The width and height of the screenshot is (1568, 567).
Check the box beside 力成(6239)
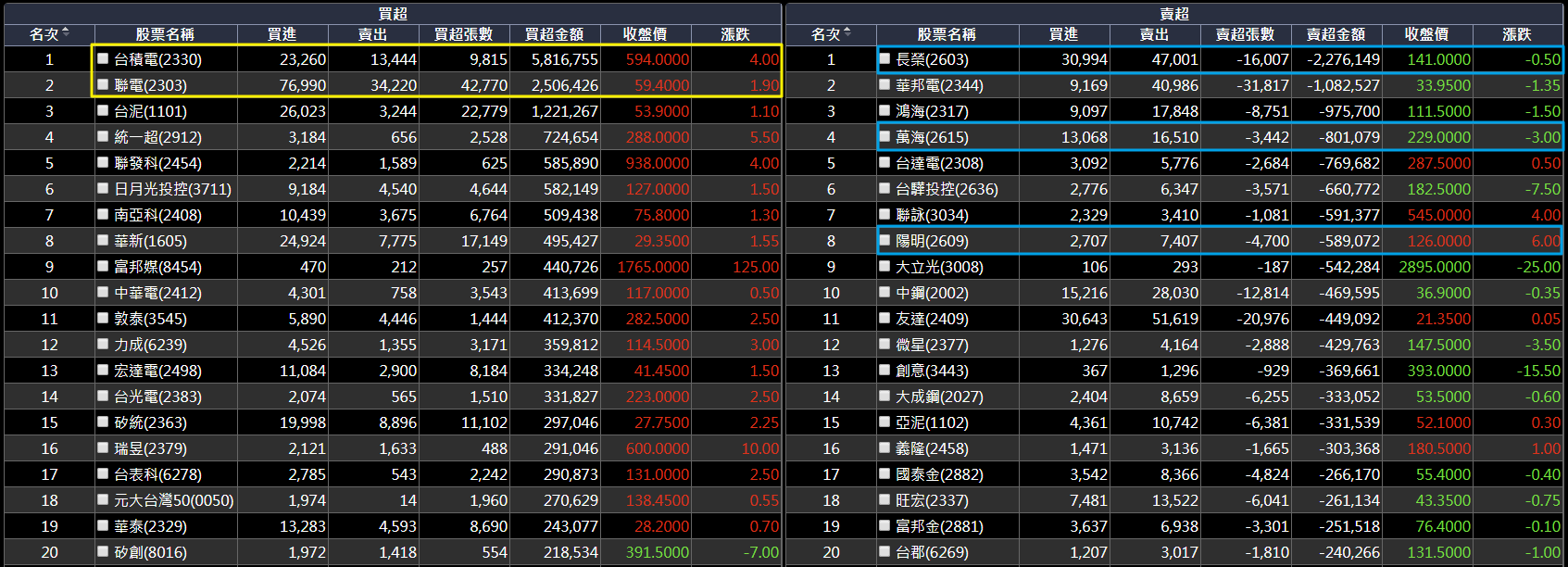click(104, 344)
